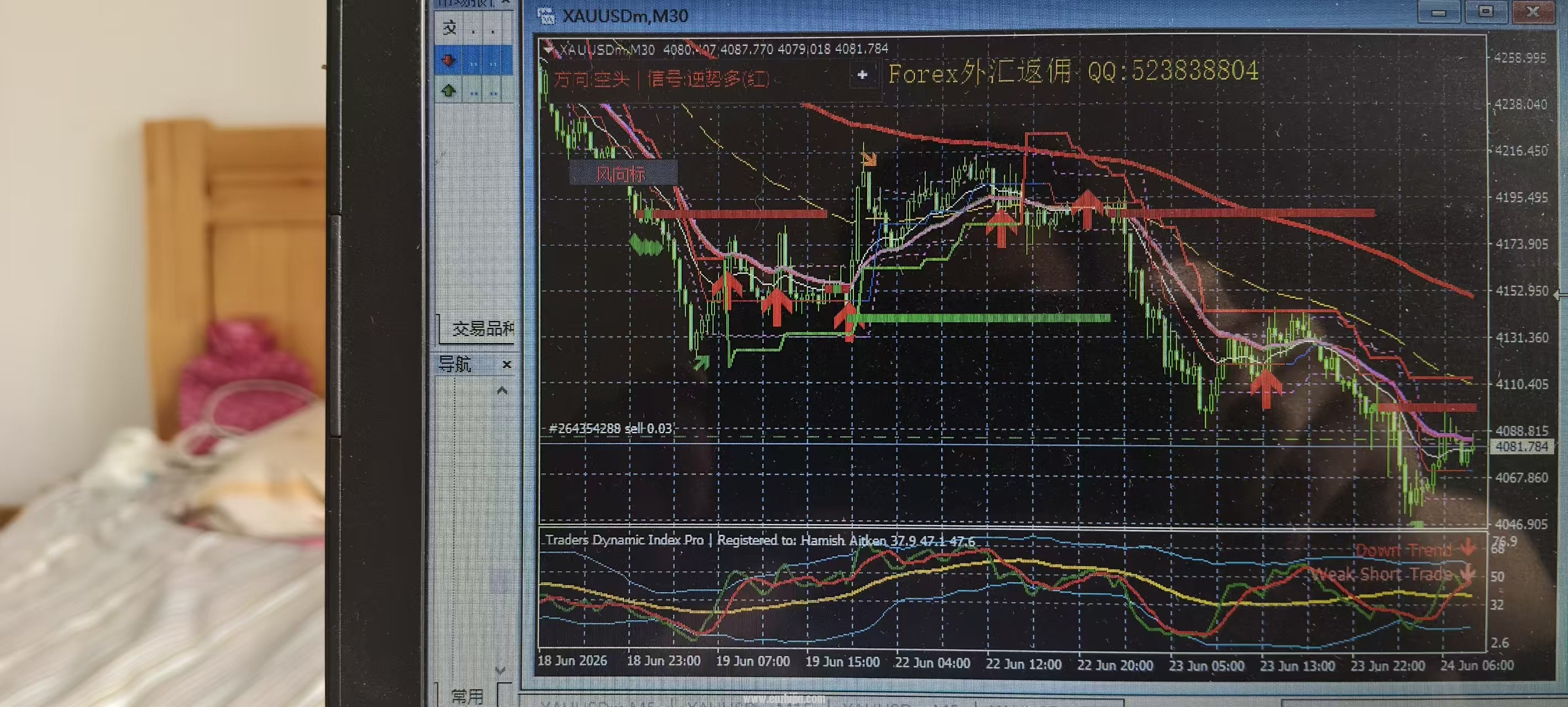Click the 4195.495 price axis label
The image size is (1568, 707).
coord(1522,198)
